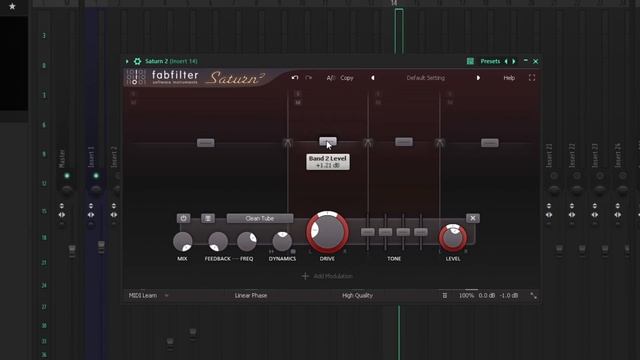
Task: Click the first Tone slider
Action: 368,232
